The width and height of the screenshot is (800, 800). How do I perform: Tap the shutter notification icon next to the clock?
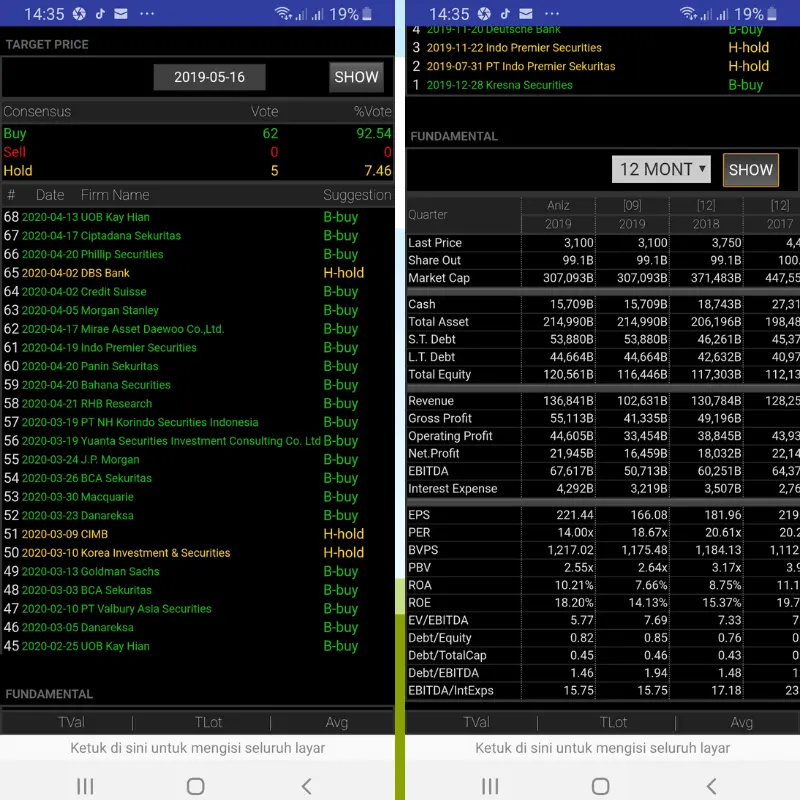coord(79,14)
